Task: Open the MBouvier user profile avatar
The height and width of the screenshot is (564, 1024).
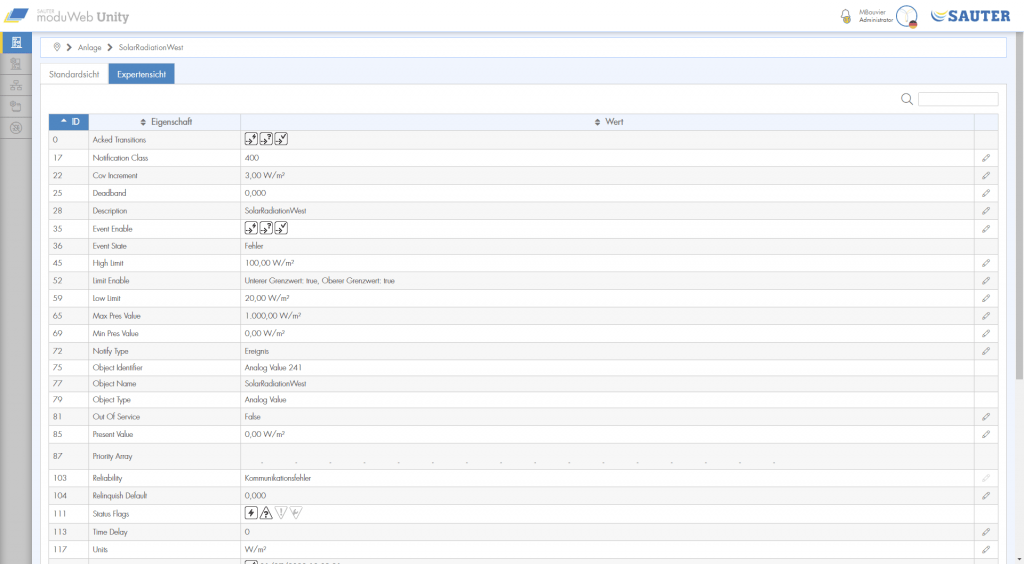Action: pos(906,16)
